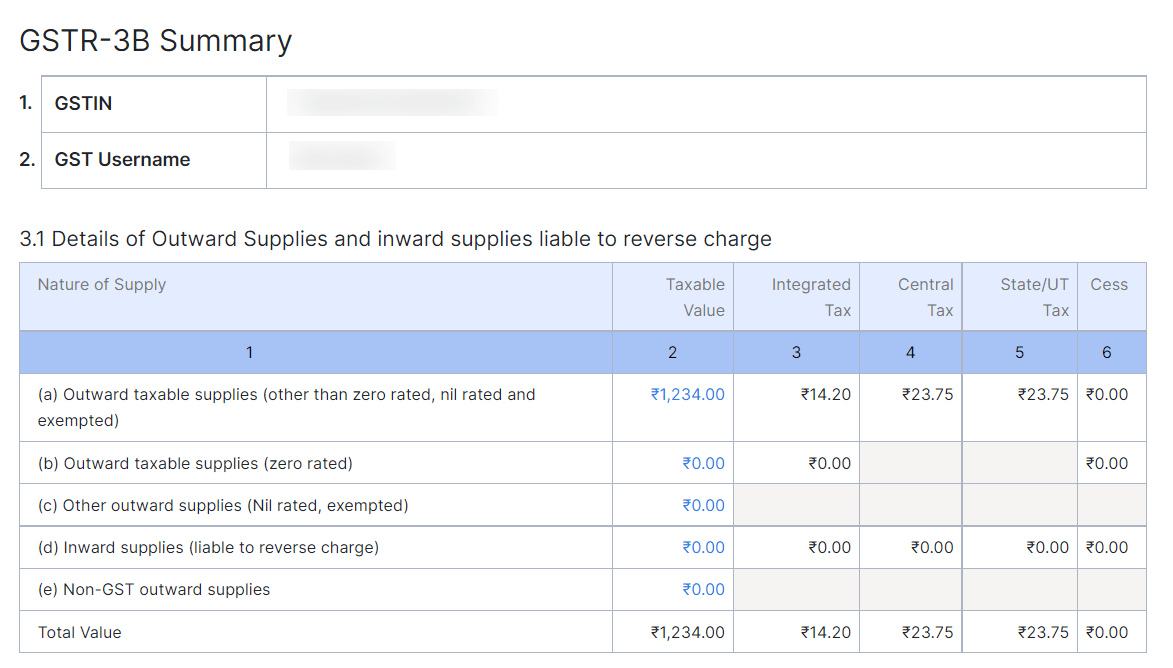Screen dimensions: 1173x668
Task: Open taxable value link of nil rated supplies
Action: [707, 504]
